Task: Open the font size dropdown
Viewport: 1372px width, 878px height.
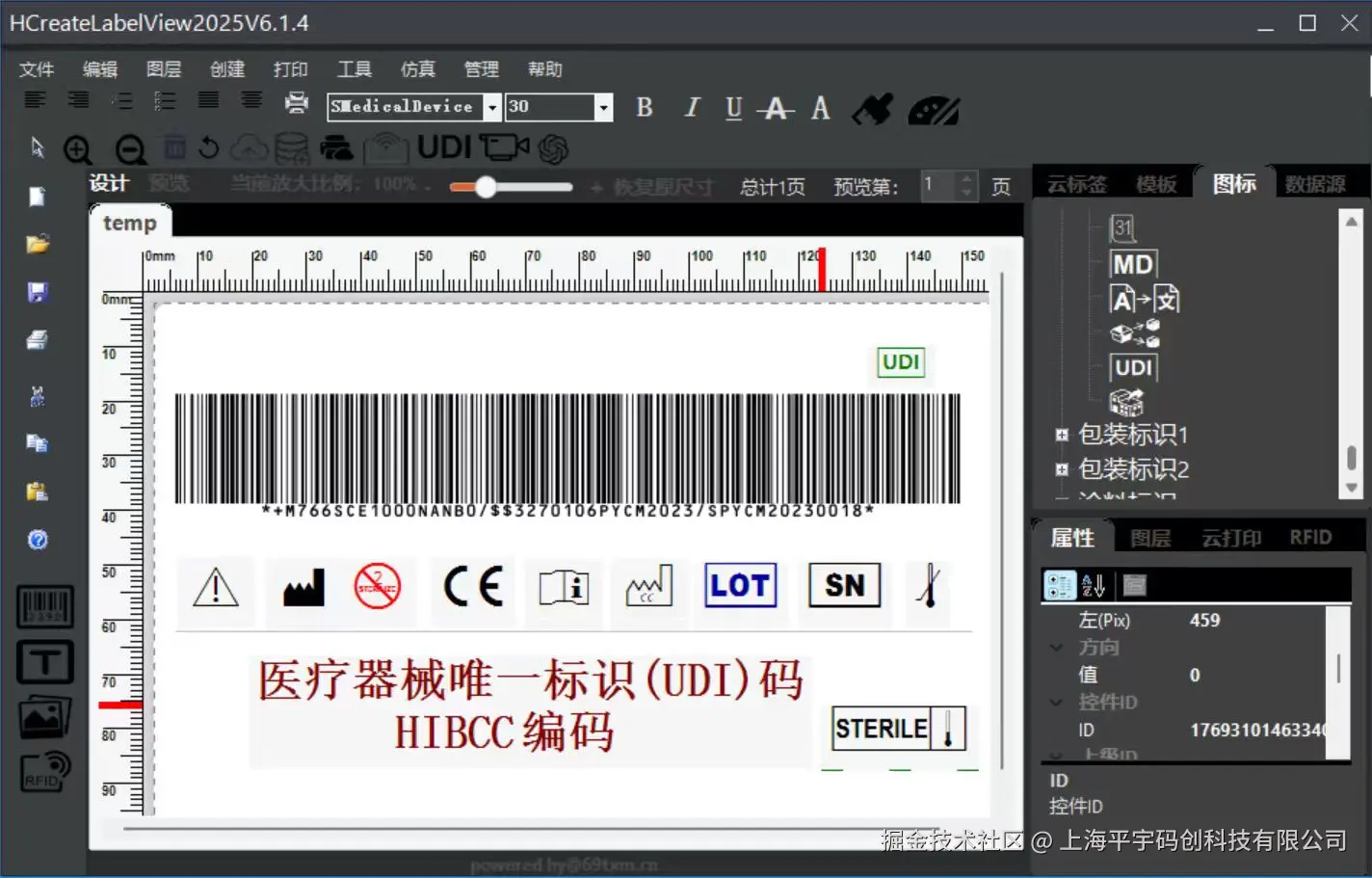Action: pos(603,107)
